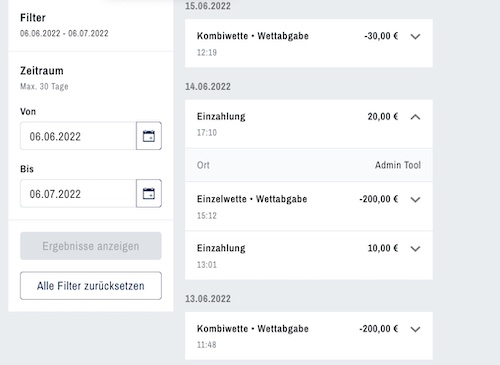Click the Filter heading
Viewport: 500px width, 365px height.
(33, 18)
